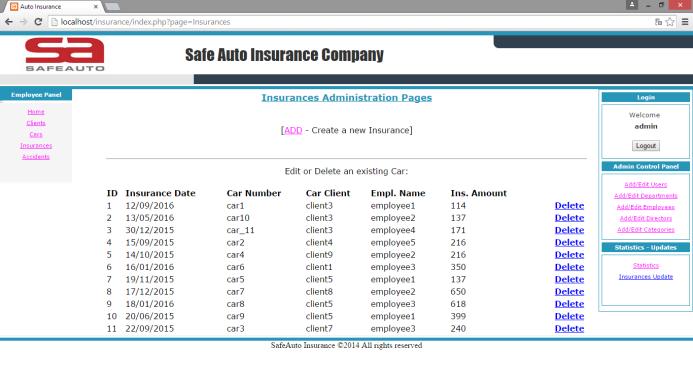Open the Insurances link in Employee Panel
Screen dimensions: 693x373
pyautogui.click(x=36, y=145)
